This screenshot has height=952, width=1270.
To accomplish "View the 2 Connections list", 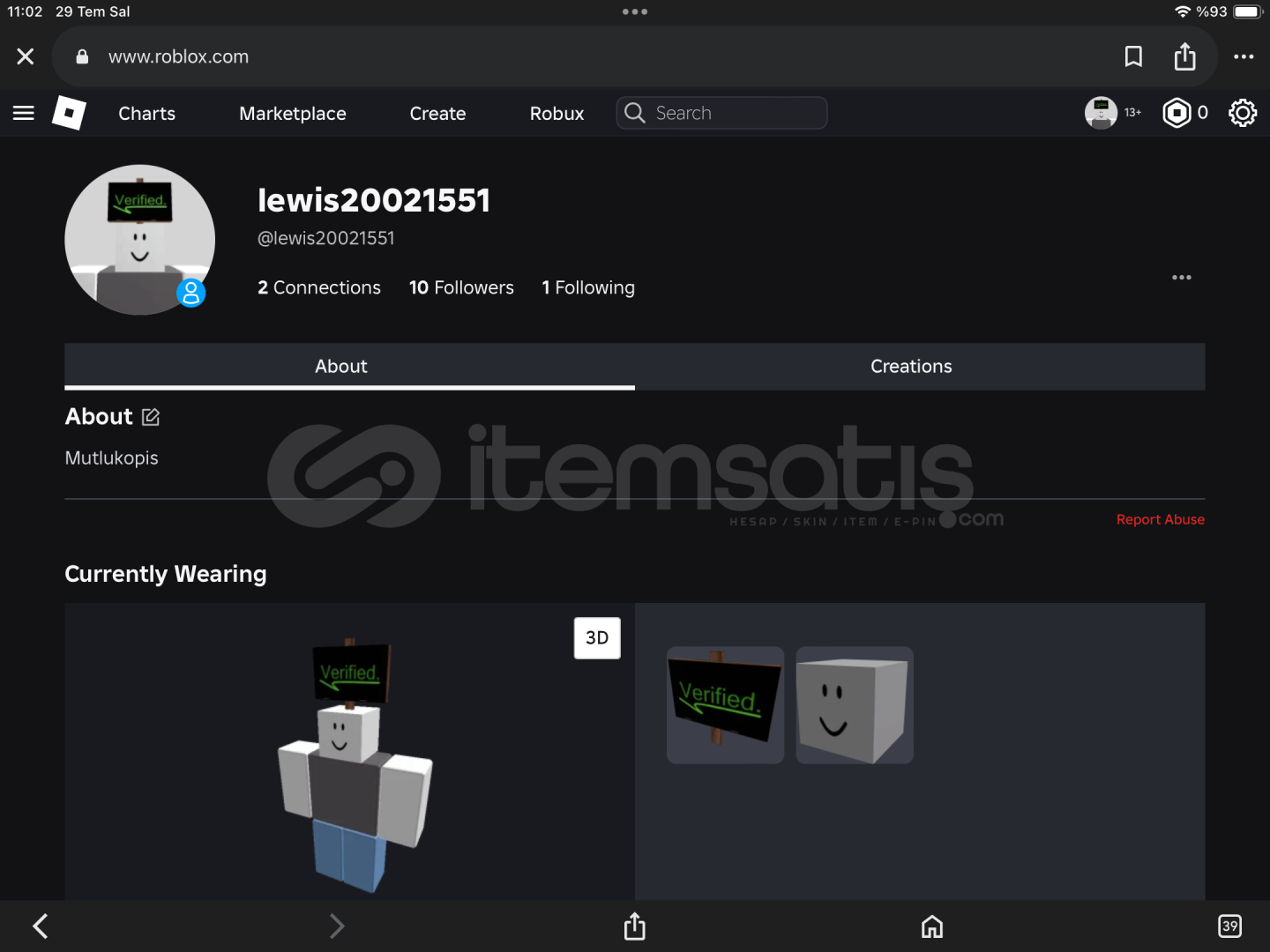I will click(x=319, y=287).
